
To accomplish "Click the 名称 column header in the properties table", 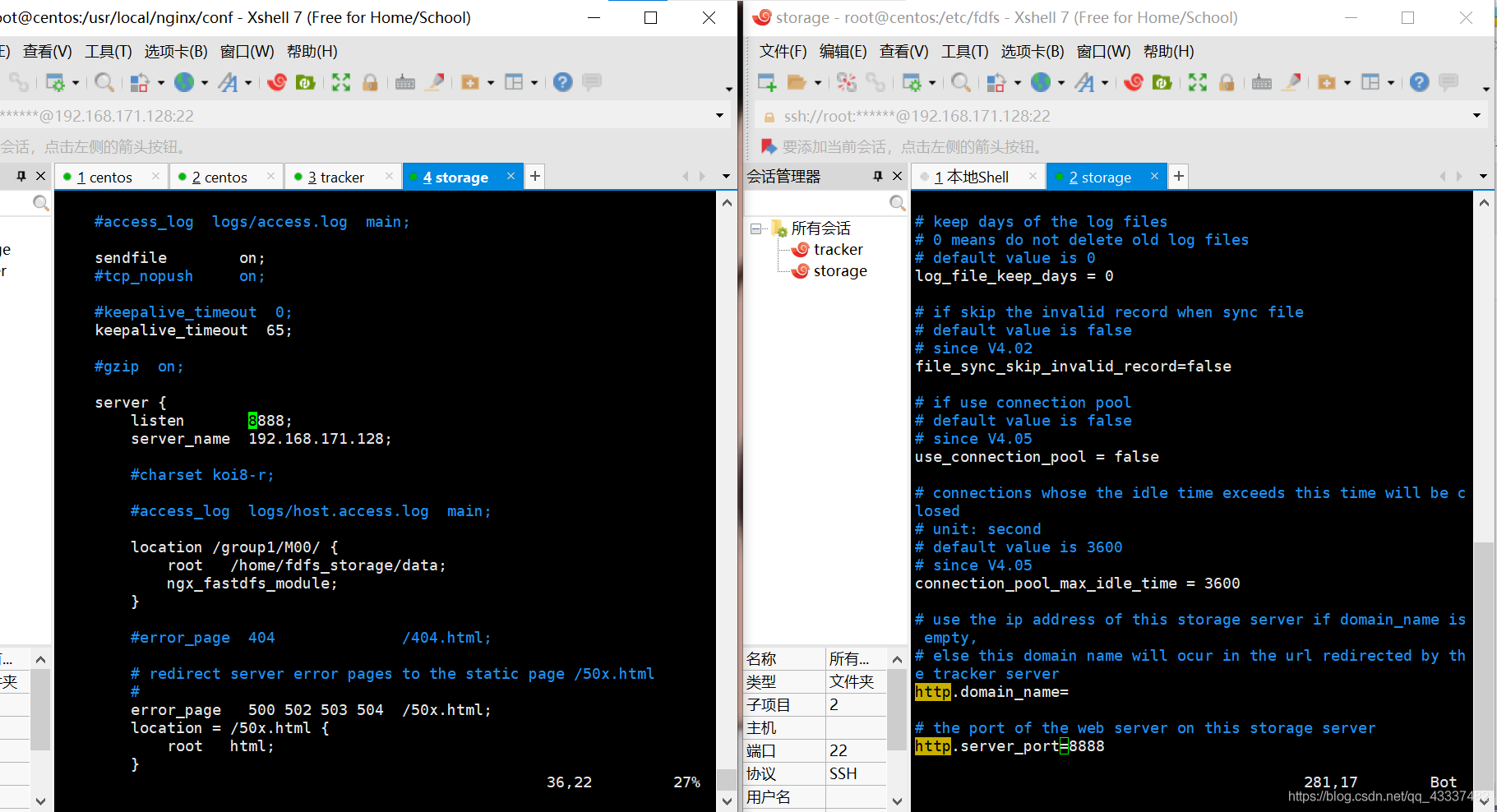I will tap(784, 659).
